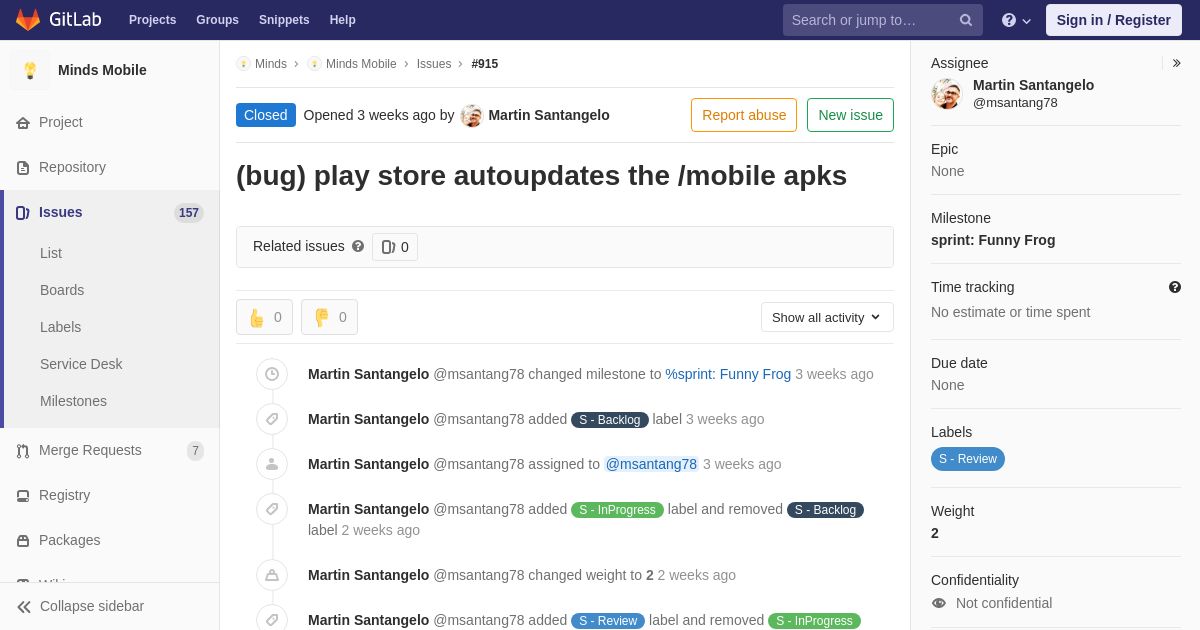
Task: Click the #915 breadcrumb item
Action: (485, 64)
